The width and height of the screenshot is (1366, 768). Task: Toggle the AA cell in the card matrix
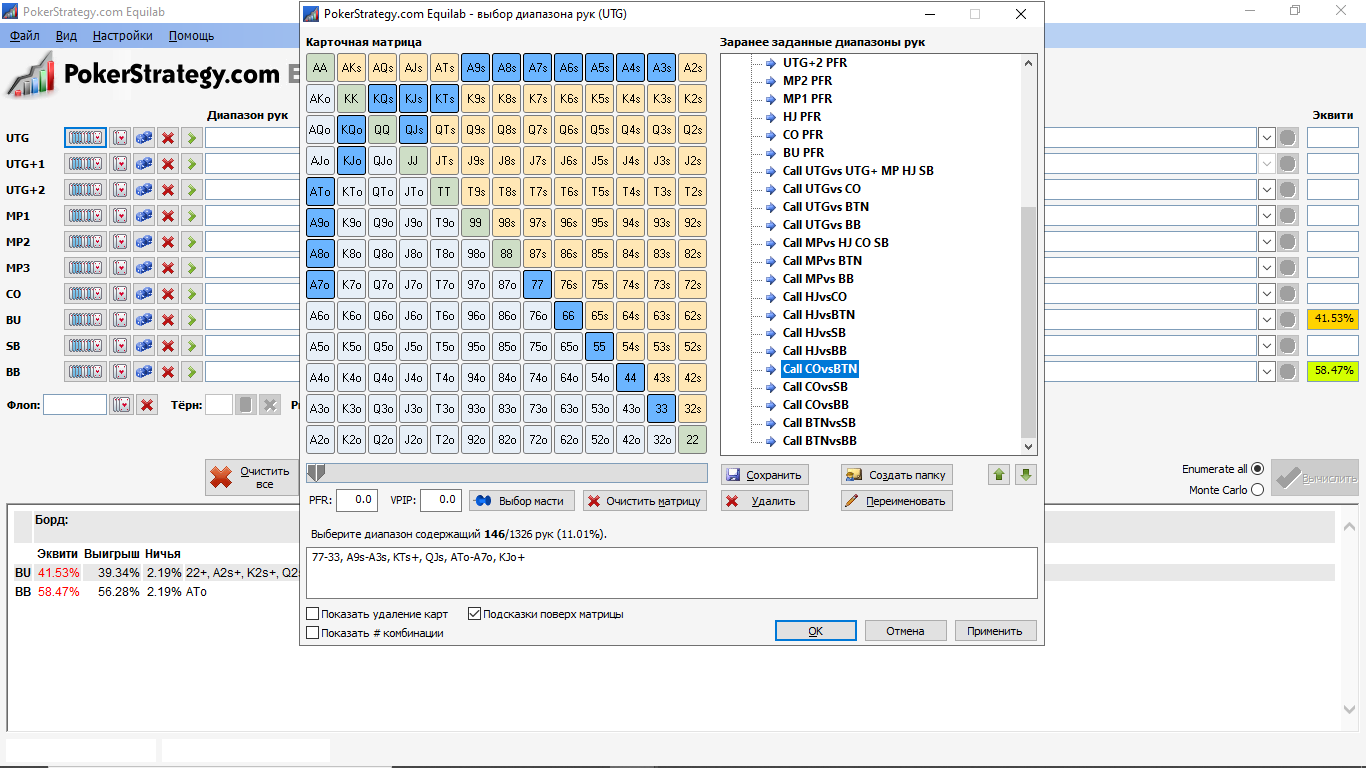[320, 68]
